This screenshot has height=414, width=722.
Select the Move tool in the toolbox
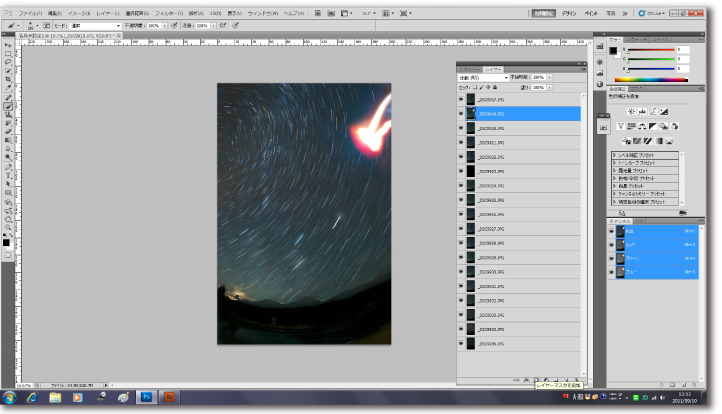pyautogui.click(x=8, y=45)
